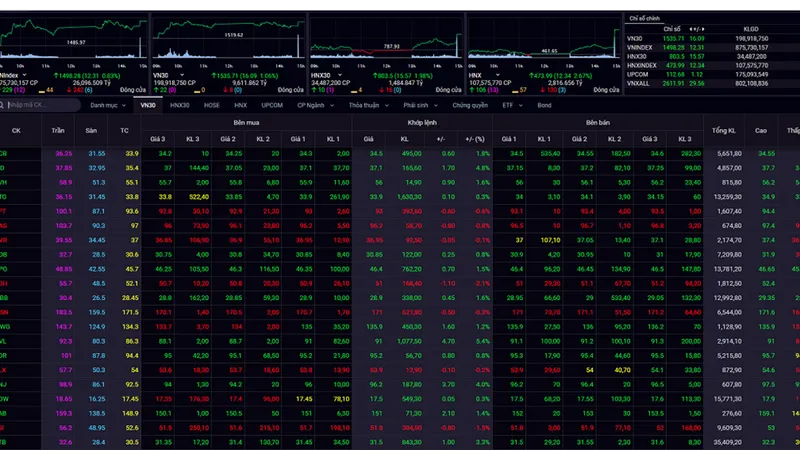This screenshot has height=450, width=800.
Task: Click the matched volume cell 1,077,50
Action: tap(409, 341)
